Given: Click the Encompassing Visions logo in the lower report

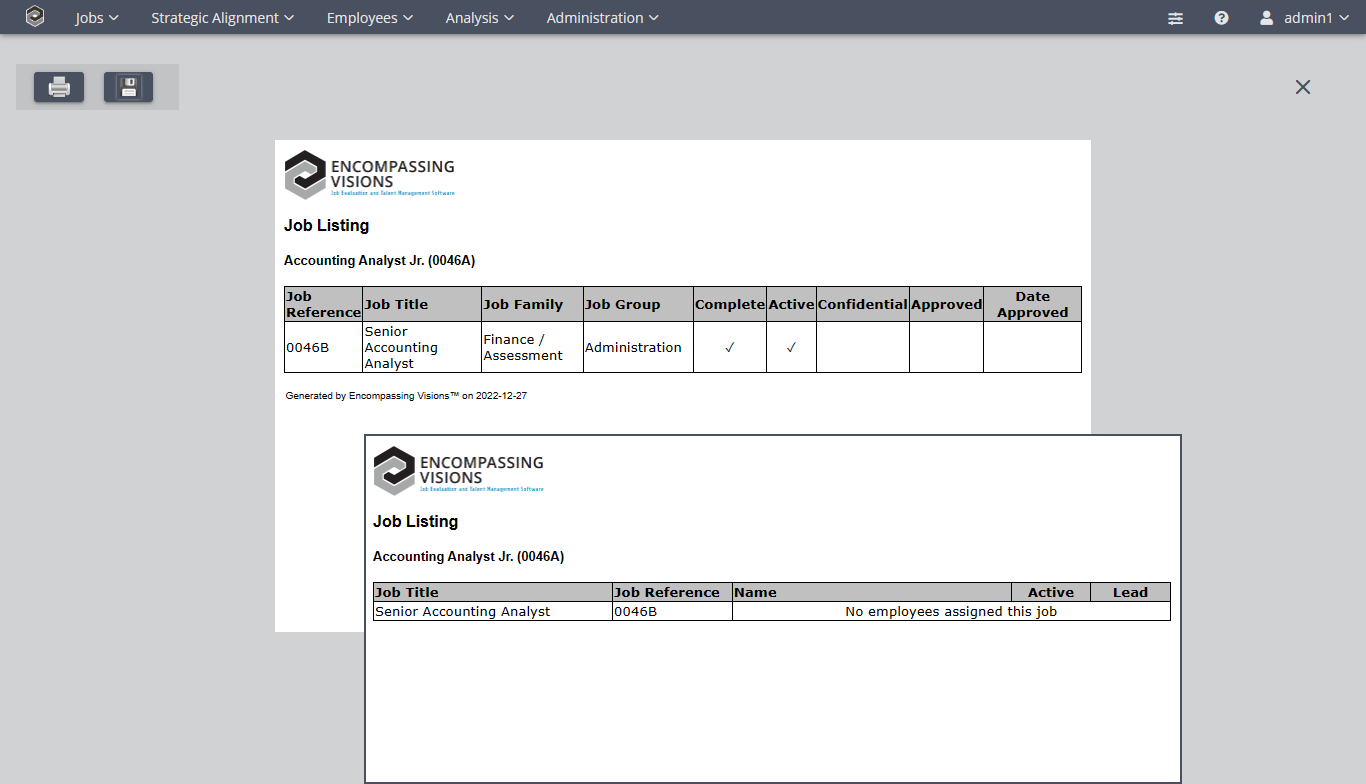Looking at the screenshot, I should point(459,471).
